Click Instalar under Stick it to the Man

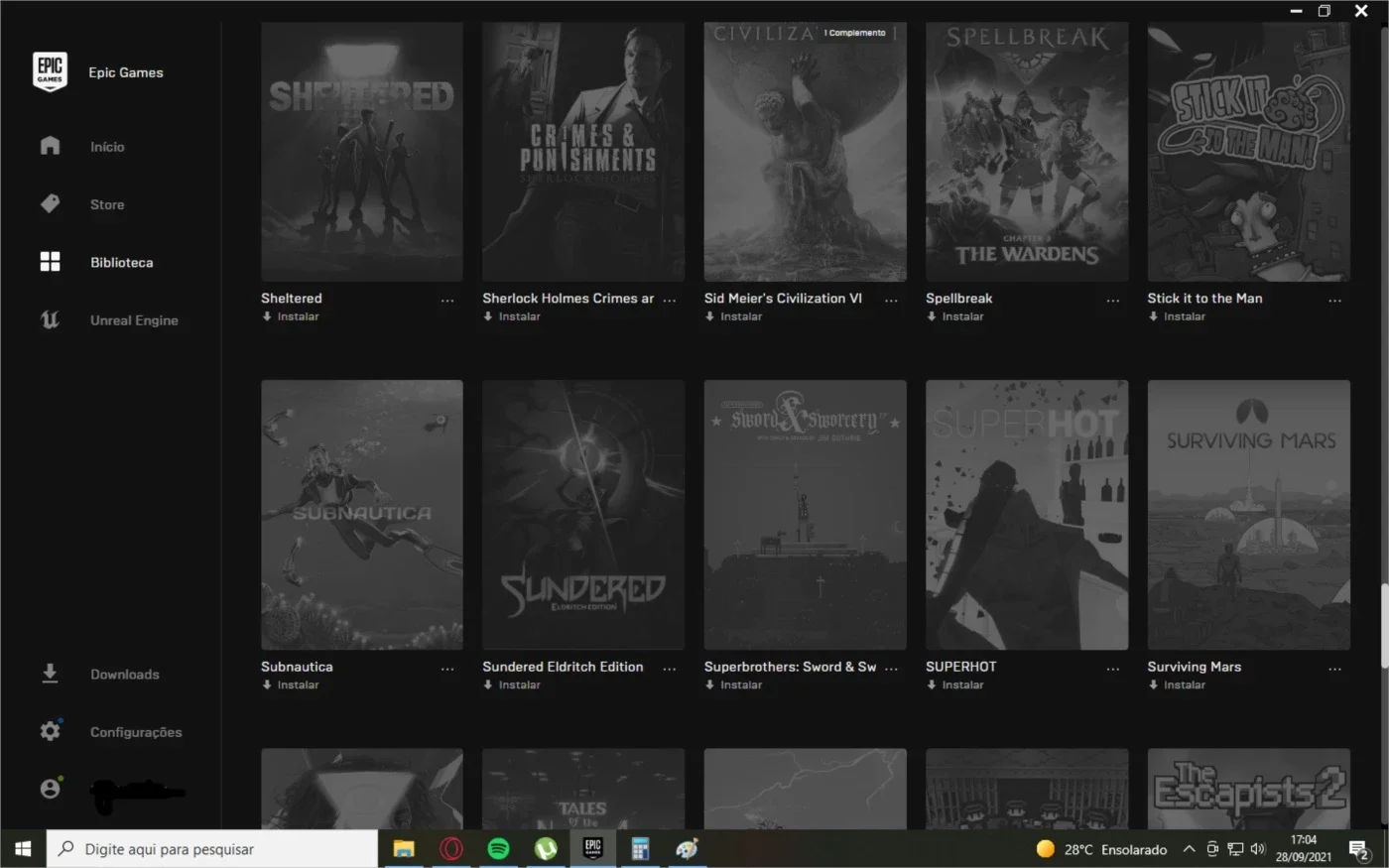[x=1177, y=316]
